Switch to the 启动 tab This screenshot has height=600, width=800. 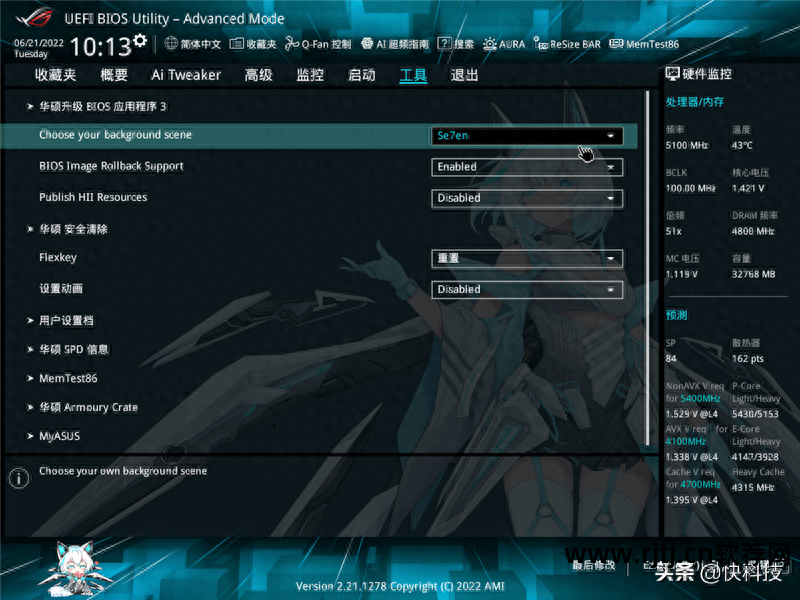click(x=362, y=75)
